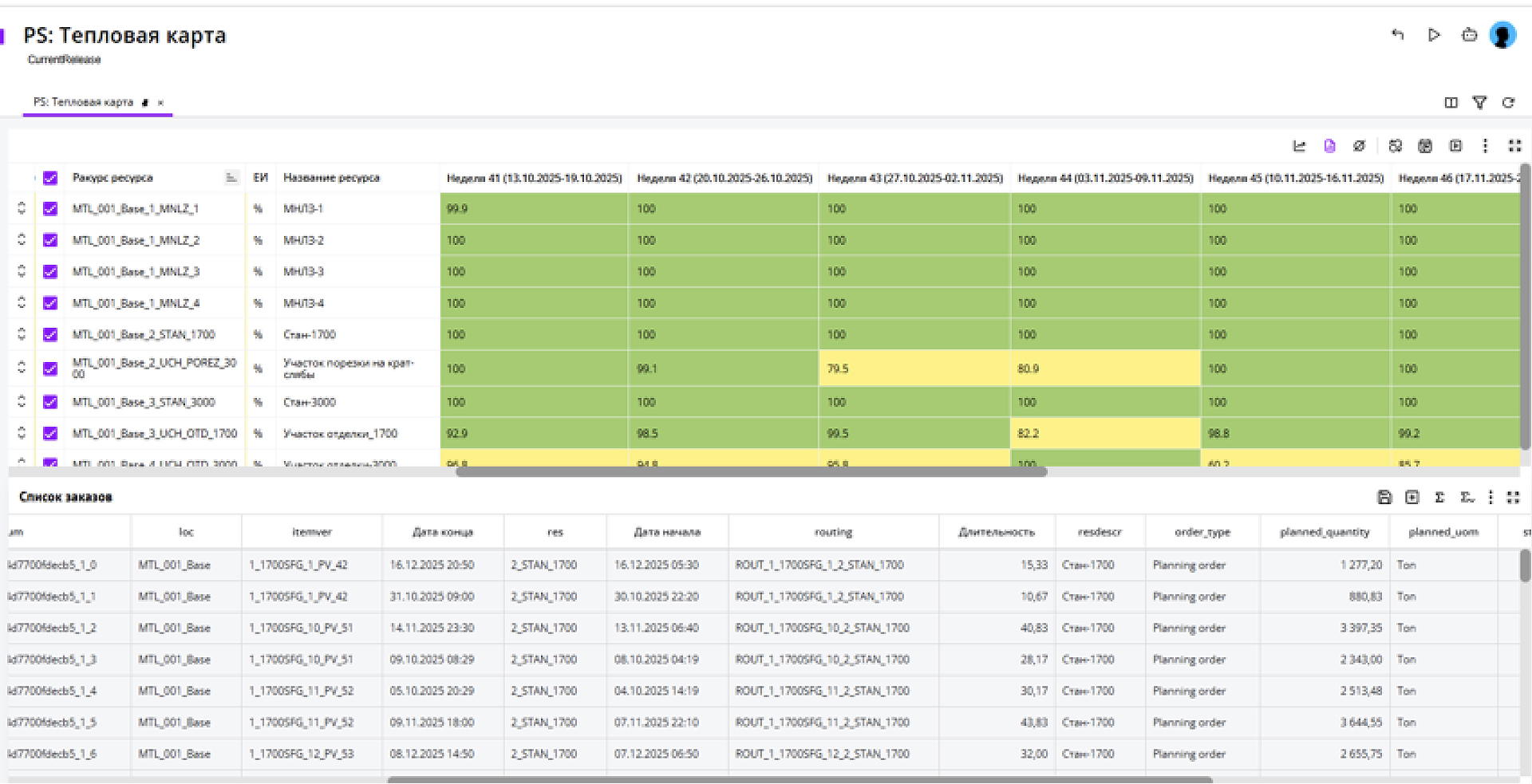Uncheck the header select-all checkbox

pyautogui.click(x=50, y=178)
